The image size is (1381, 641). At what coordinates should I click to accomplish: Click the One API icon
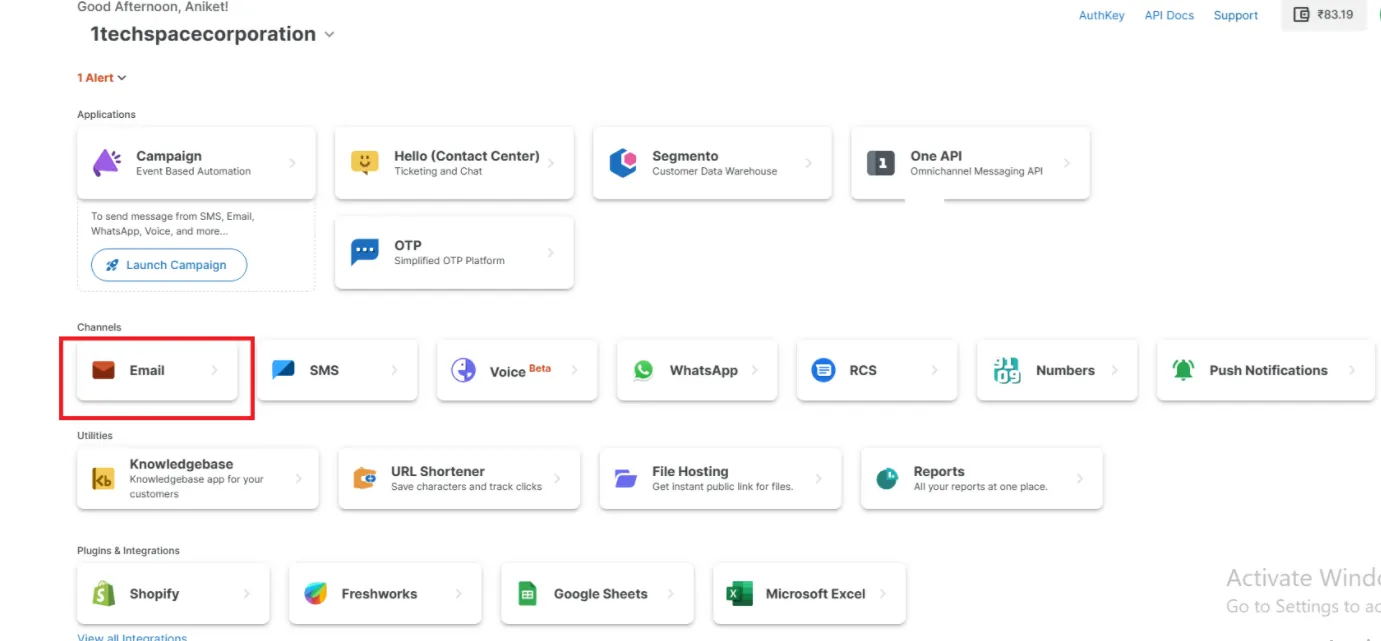click(881, 163)
